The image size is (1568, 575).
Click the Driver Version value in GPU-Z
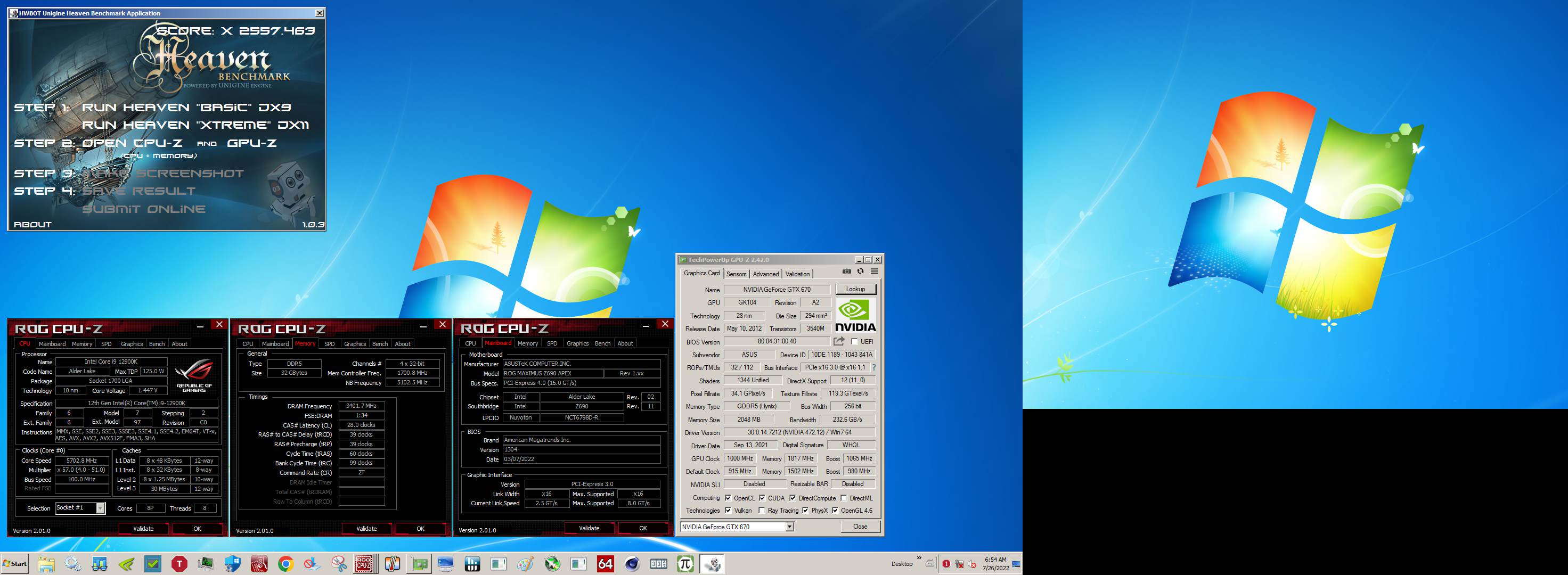(x=799, y=433)
